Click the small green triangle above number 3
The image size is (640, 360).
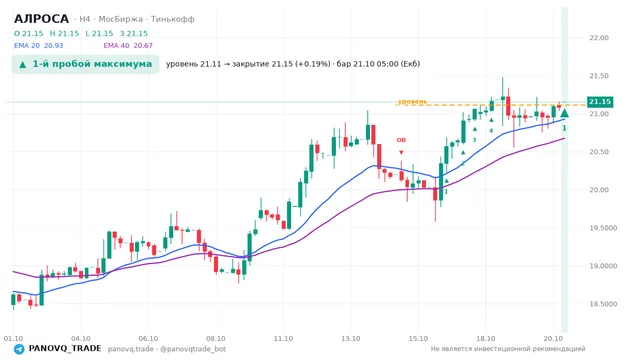pos(475,129)
